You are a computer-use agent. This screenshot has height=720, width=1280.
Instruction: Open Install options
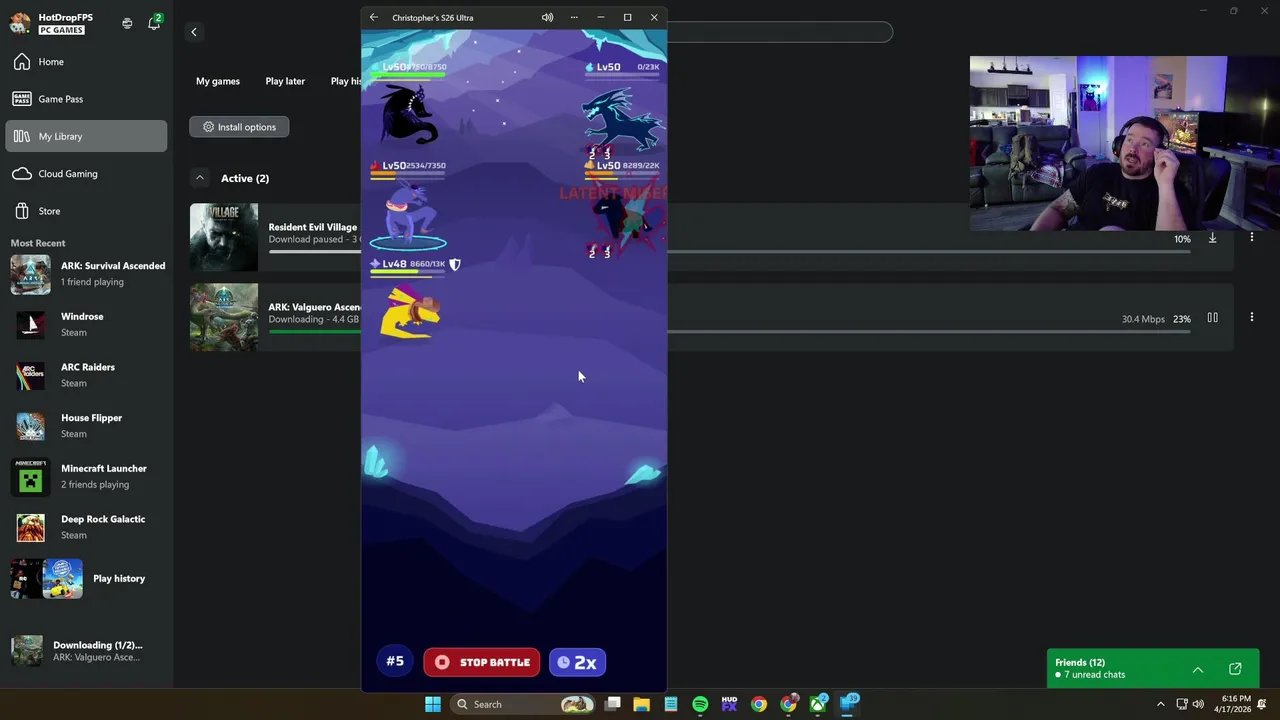pos(239,127)
